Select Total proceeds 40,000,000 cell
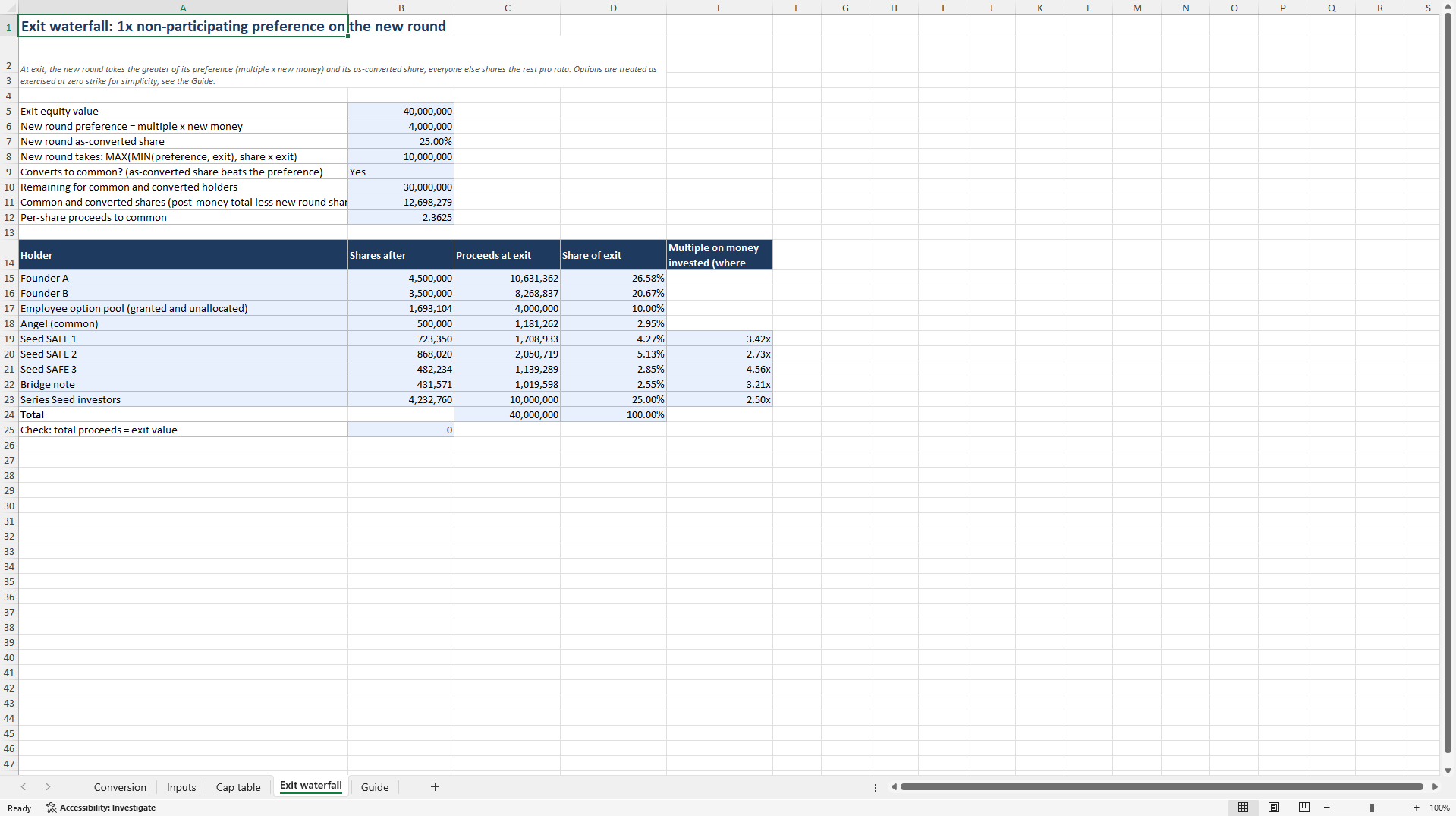This screenshot has height=816, width=1456. (x=508, y=414)
